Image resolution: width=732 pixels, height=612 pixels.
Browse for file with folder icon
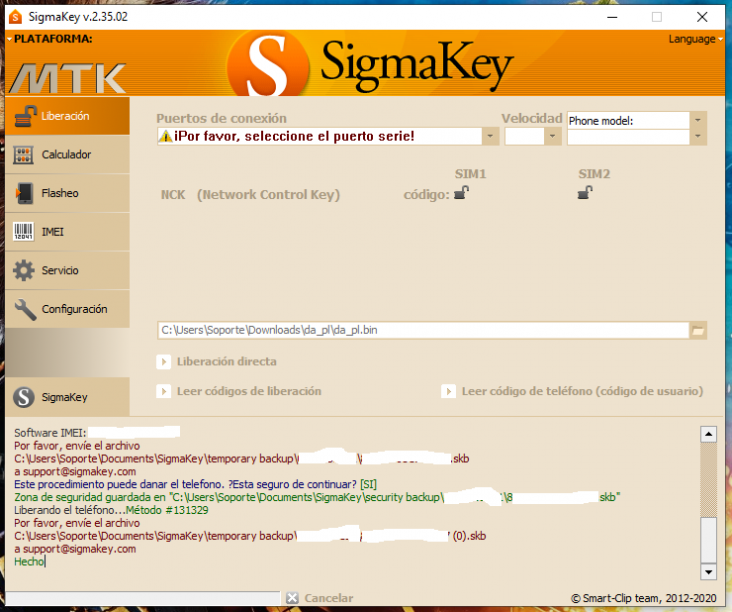coord(698,331)
